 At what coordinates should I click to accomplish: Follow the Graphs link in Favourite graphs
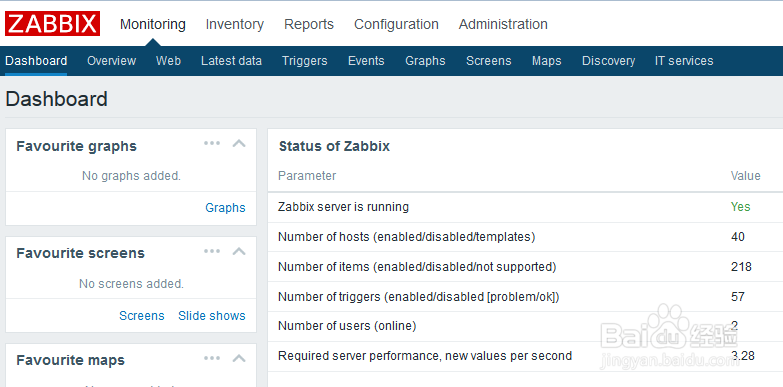(225, 208)
